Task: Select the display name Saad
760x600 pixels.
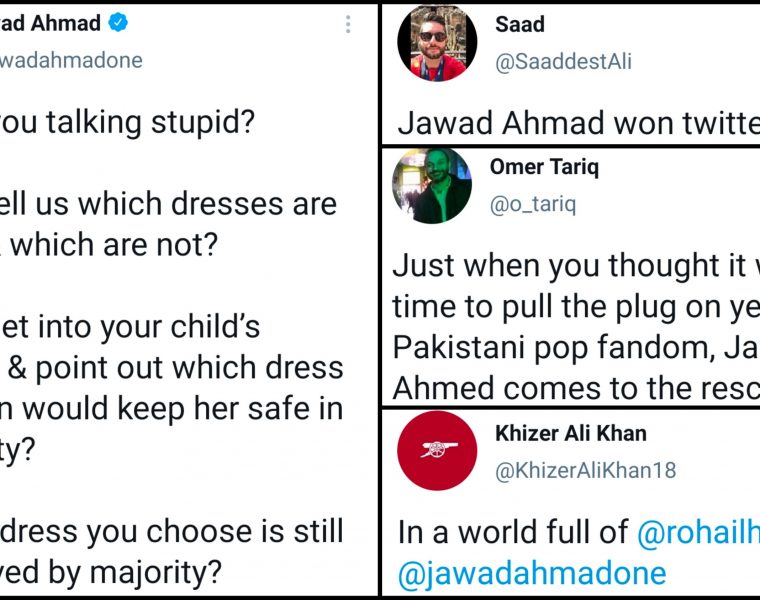Action: coord(520,23)
